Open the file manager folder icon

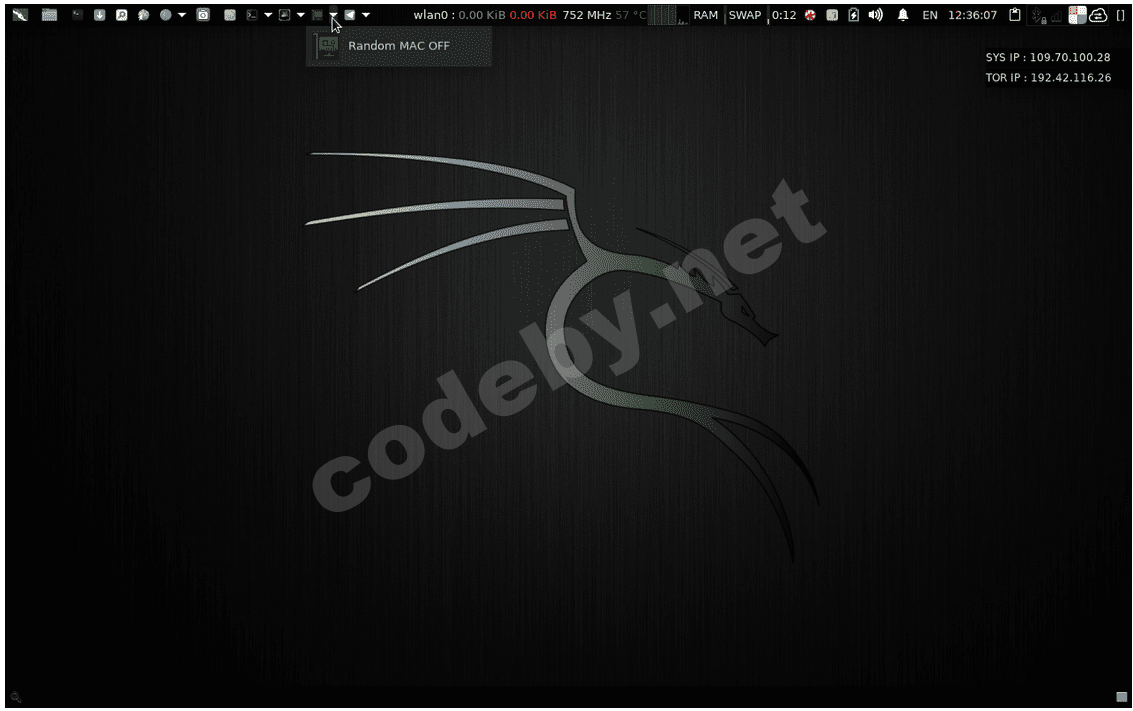49,14
